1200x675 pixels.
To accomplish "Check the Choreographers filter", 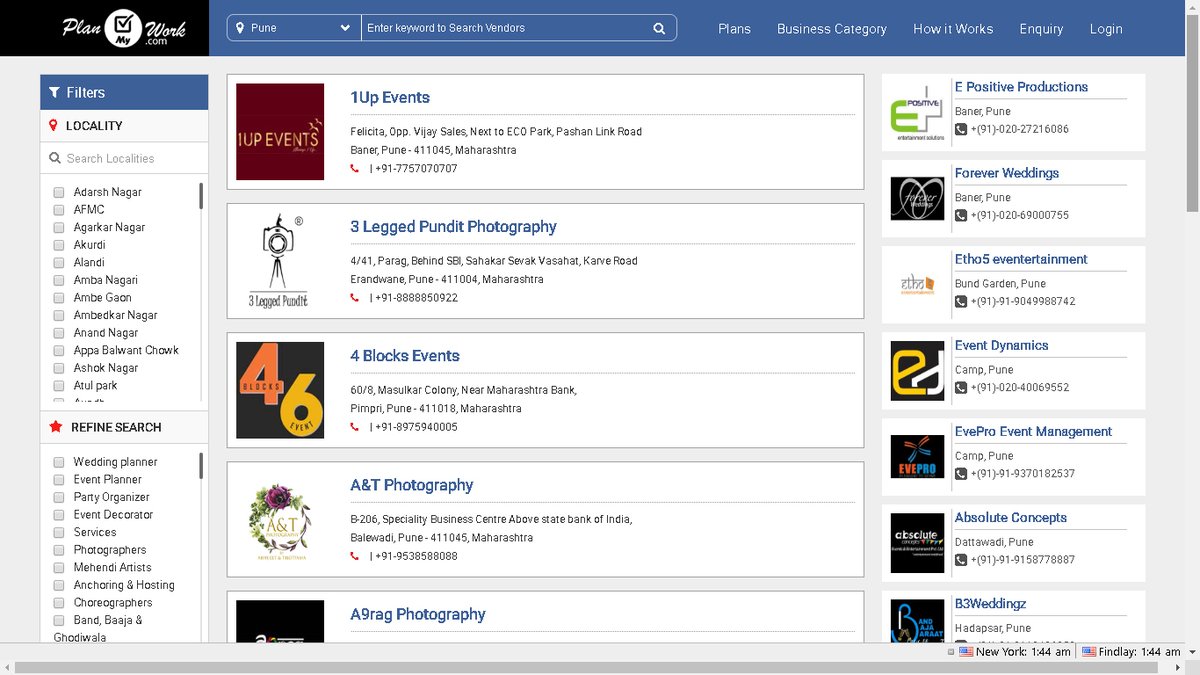I will (x=59, y=604).
